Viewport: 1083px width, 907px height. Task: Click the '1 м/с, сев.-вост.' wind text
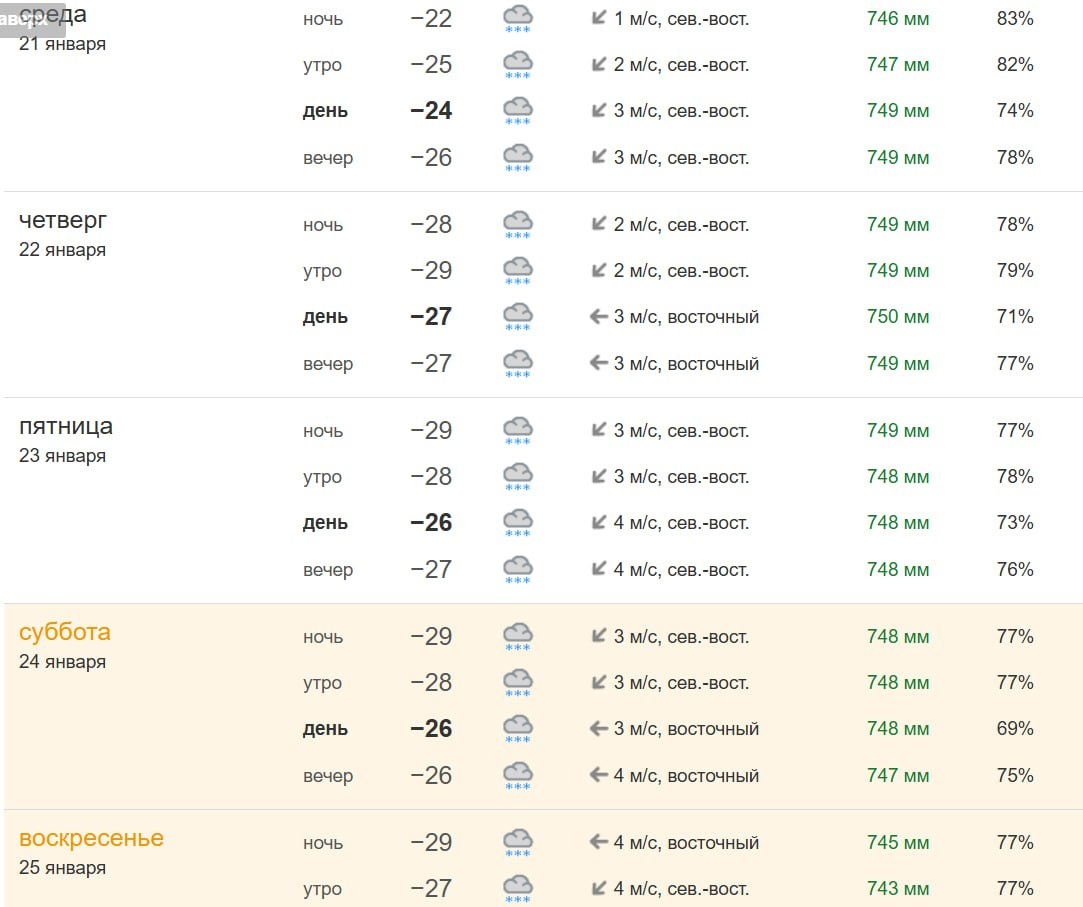point(682,19)
